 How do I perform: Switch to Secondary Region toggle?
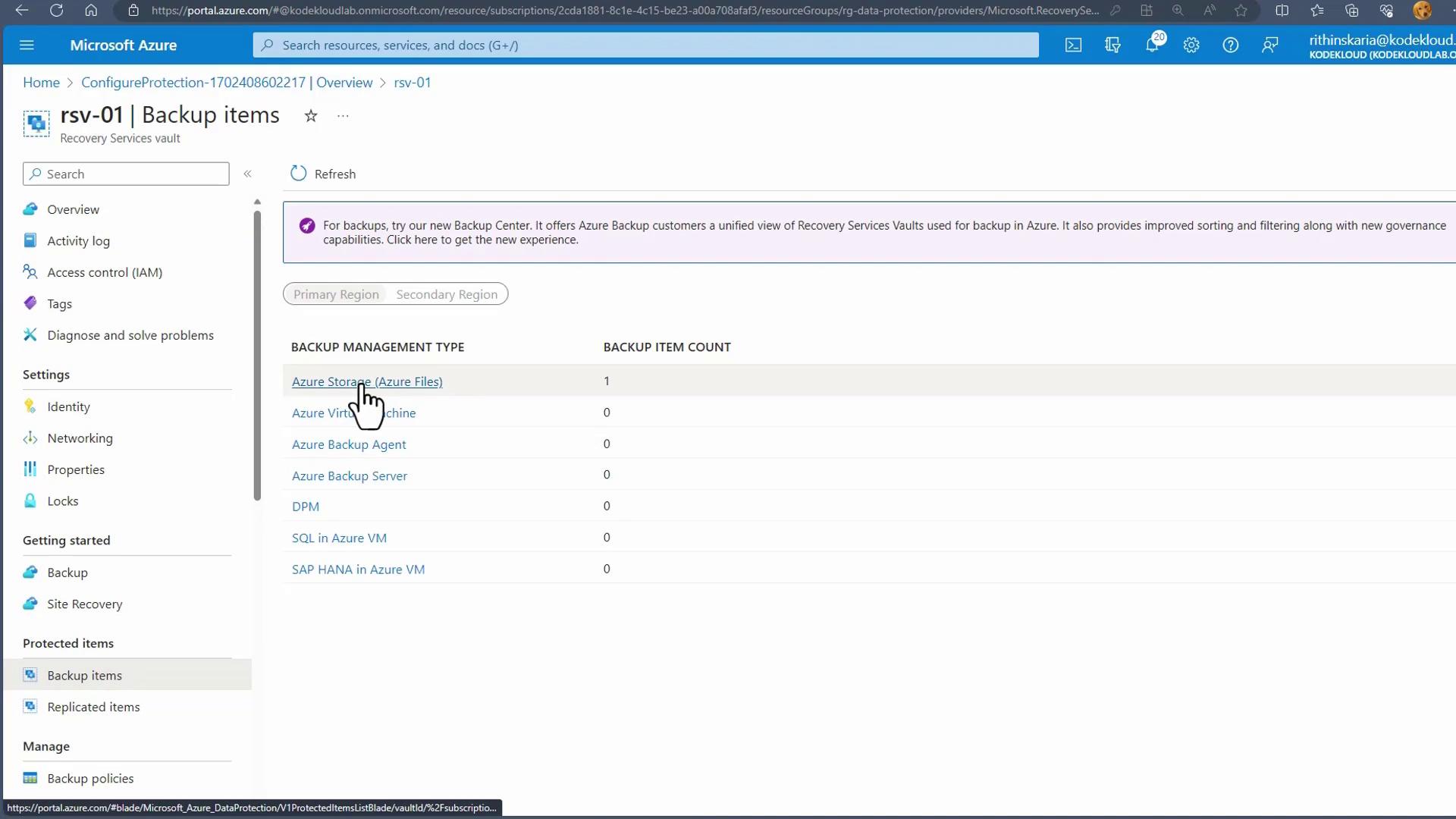tap(447, 294)
